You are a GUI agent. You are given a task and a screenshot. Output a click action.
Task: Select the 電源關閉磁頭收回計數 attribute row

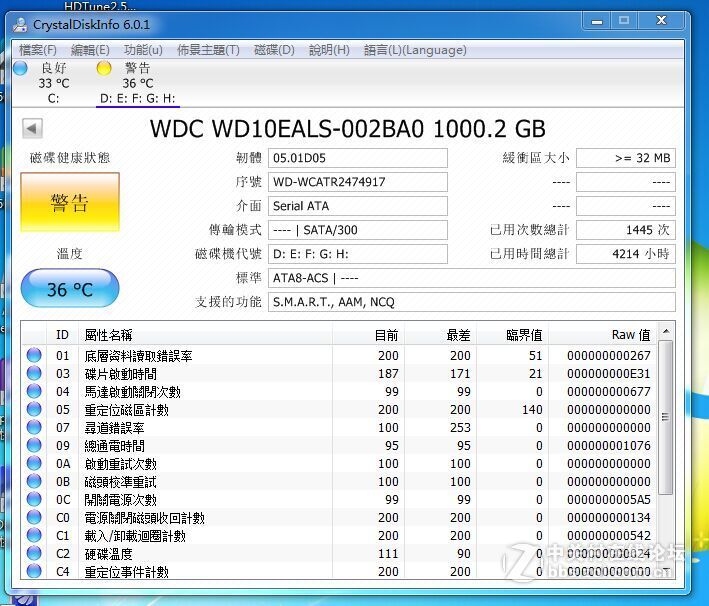(339, 517)
